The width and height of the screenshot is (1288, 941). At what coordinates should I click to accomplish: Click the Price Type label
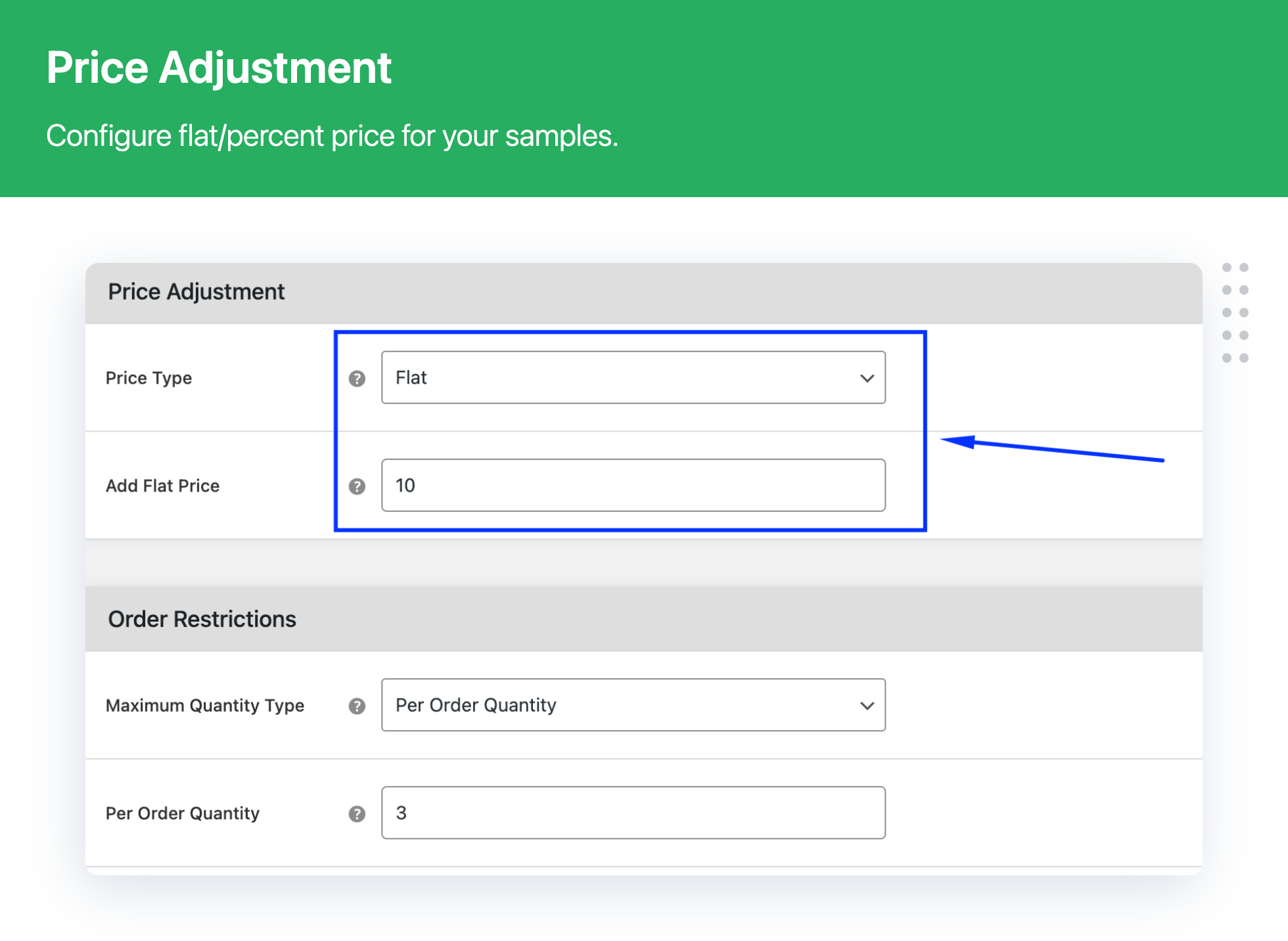(x=149, y=378)
